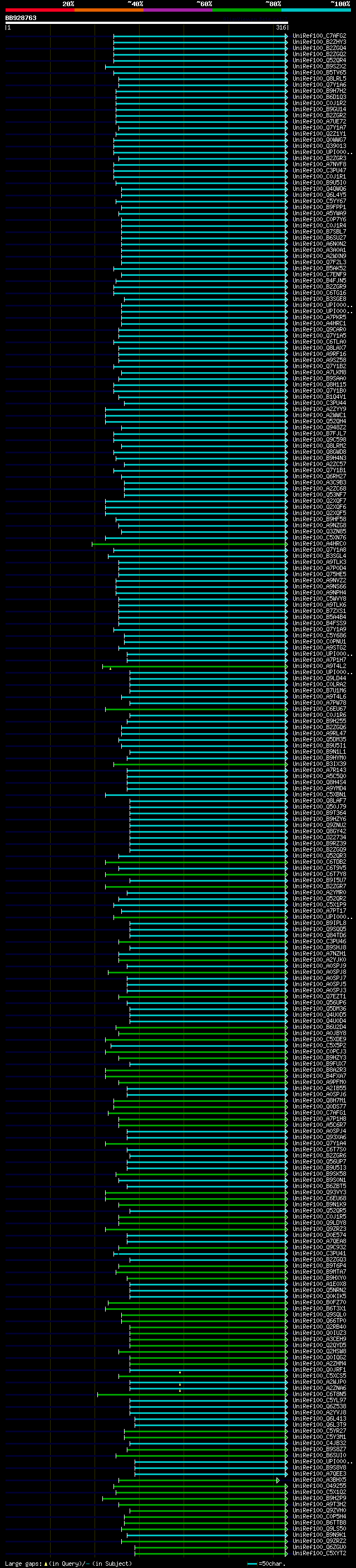Click the red ~20% identity legend segment
The width and height of the screenshot is (356, 1568).
point(39,10)
